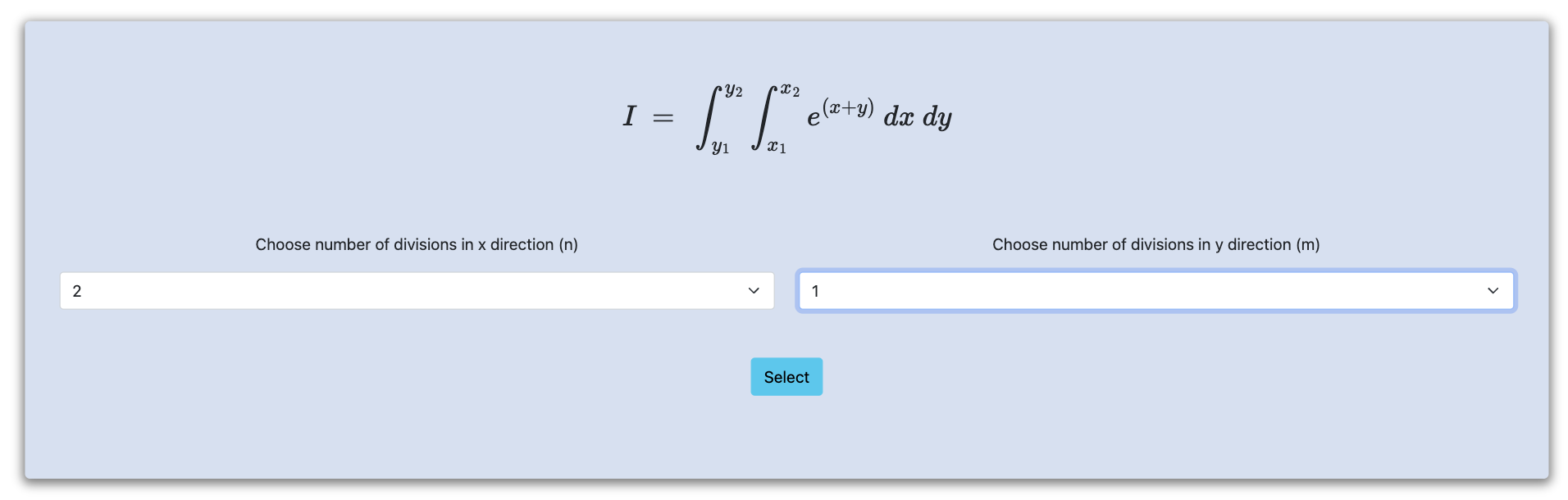The image size is (1568, 500).
Task: Click the outer integral sign over y
Action: (x=707, y=118)
